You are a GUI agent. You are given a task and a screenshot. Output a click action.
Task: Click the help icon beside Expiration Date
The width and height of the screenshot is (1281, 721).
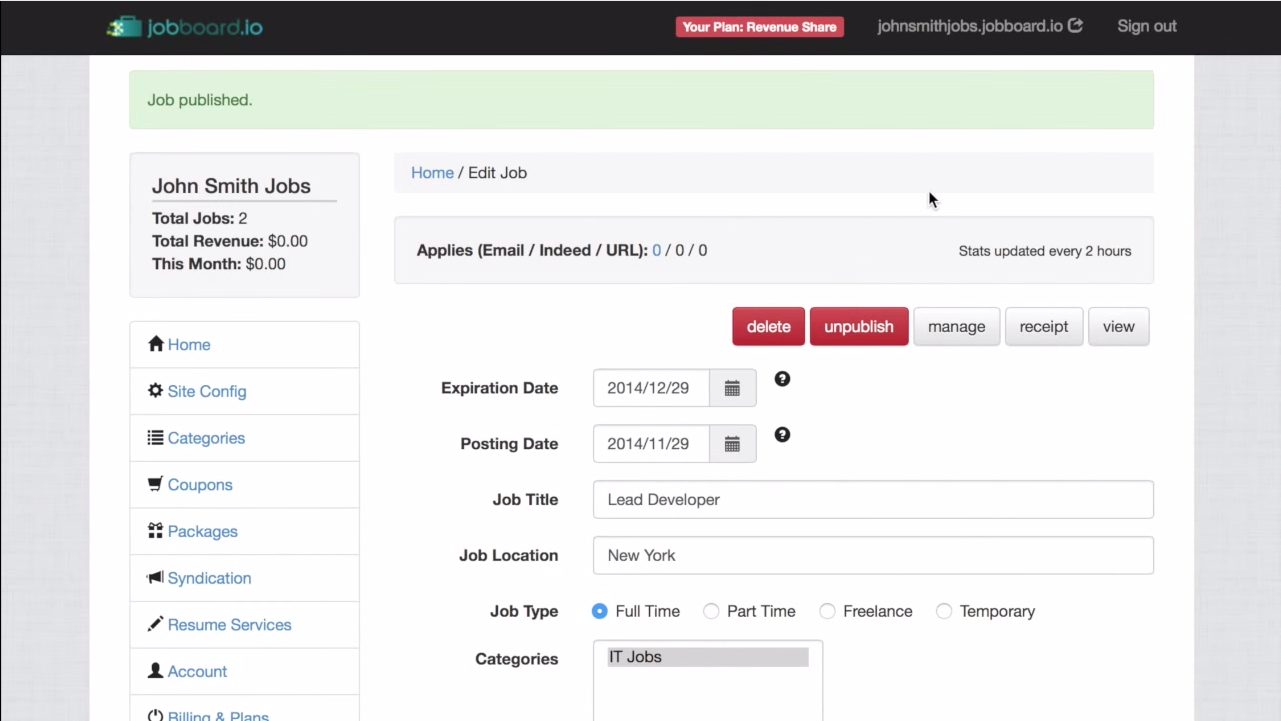pos(783,379)
